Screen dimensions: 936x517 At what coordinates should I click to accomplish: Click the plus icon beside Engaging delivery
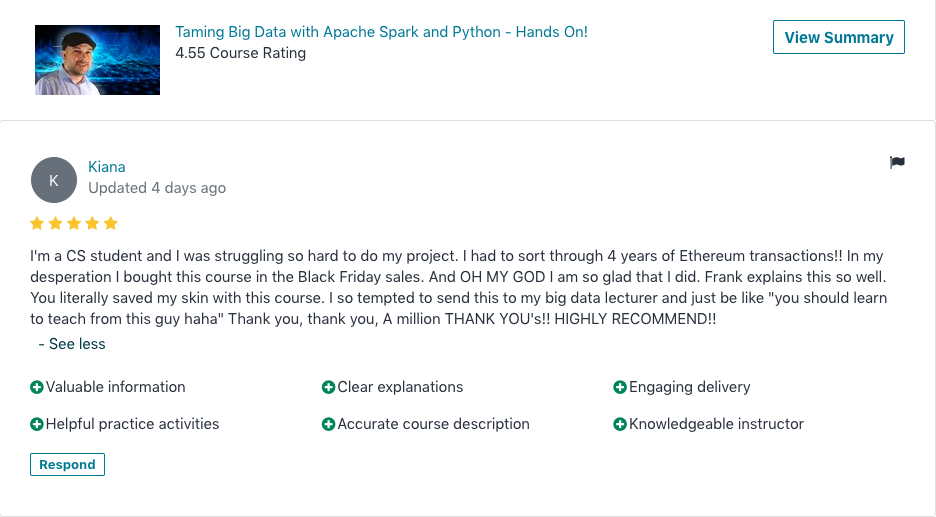[620, 387]
